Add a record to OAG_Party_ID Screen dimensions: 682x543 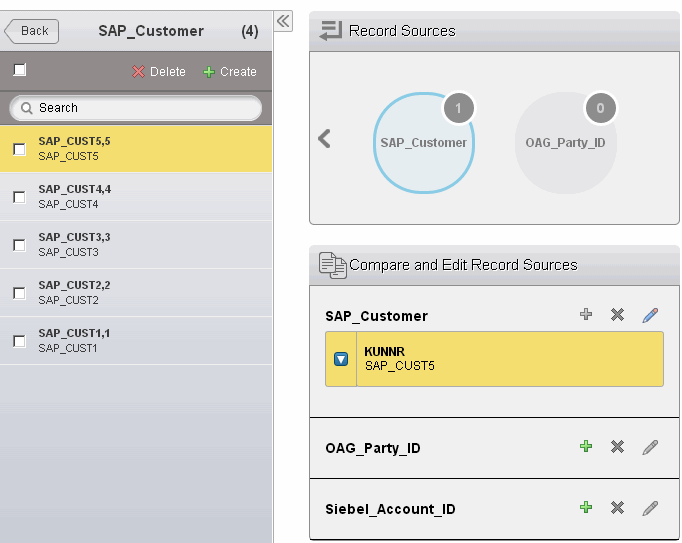coord(586,447)
